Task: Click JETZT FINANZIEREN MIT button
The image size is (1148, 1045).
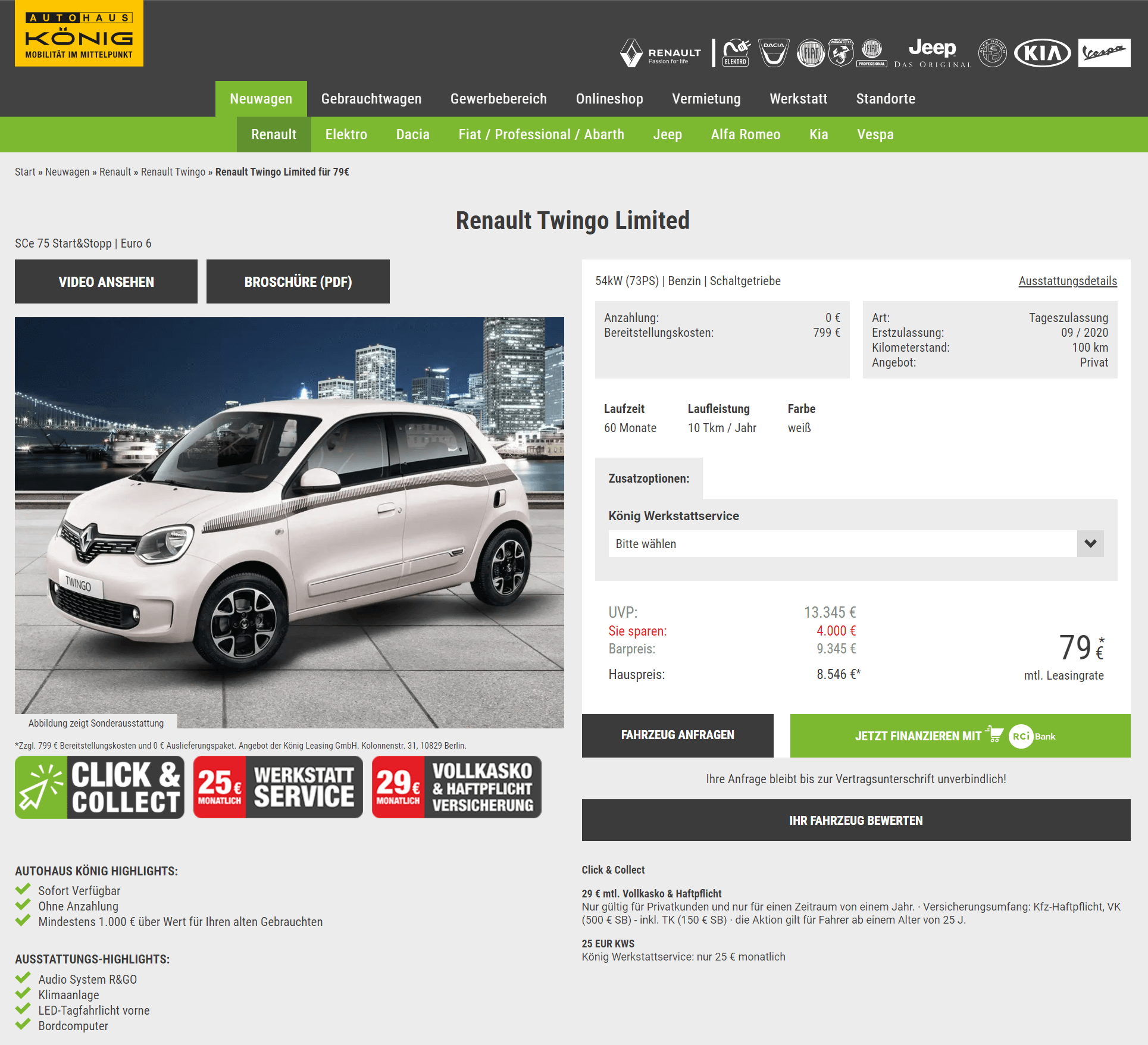Action: tap(961, 736)
